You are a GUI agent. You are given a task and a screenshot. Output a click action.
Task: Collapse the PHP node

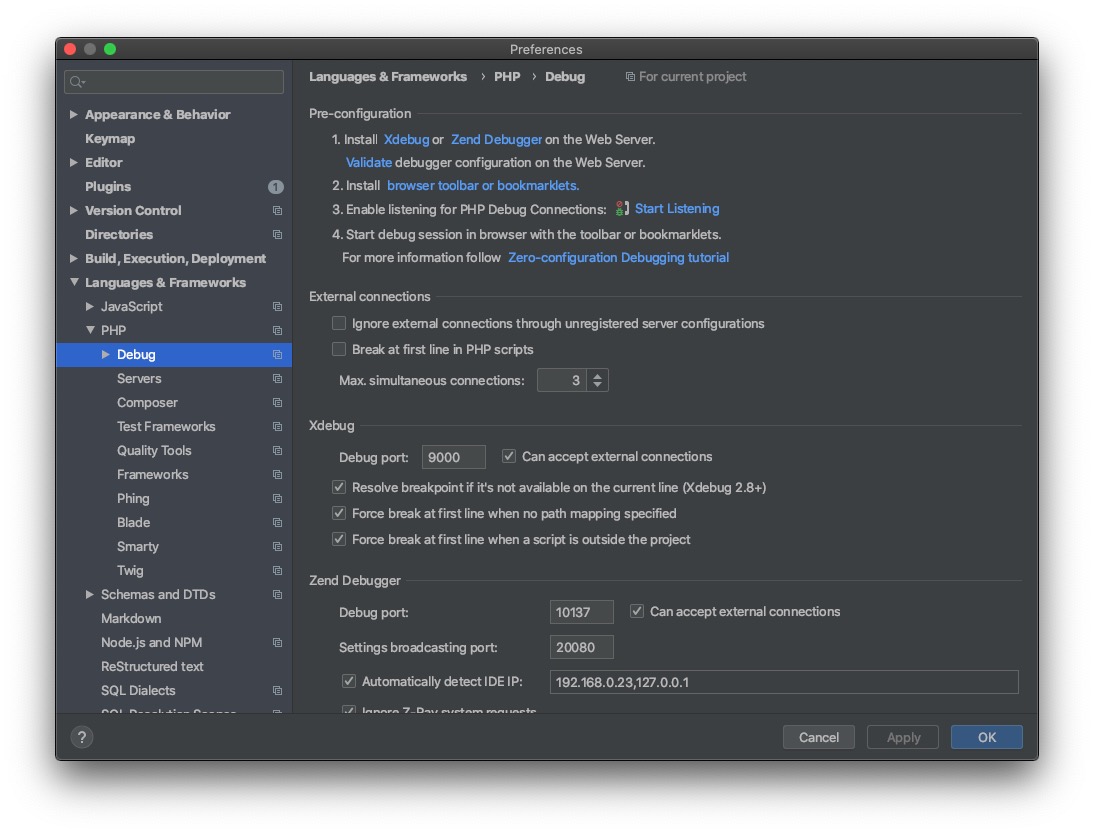pos(90,330)
